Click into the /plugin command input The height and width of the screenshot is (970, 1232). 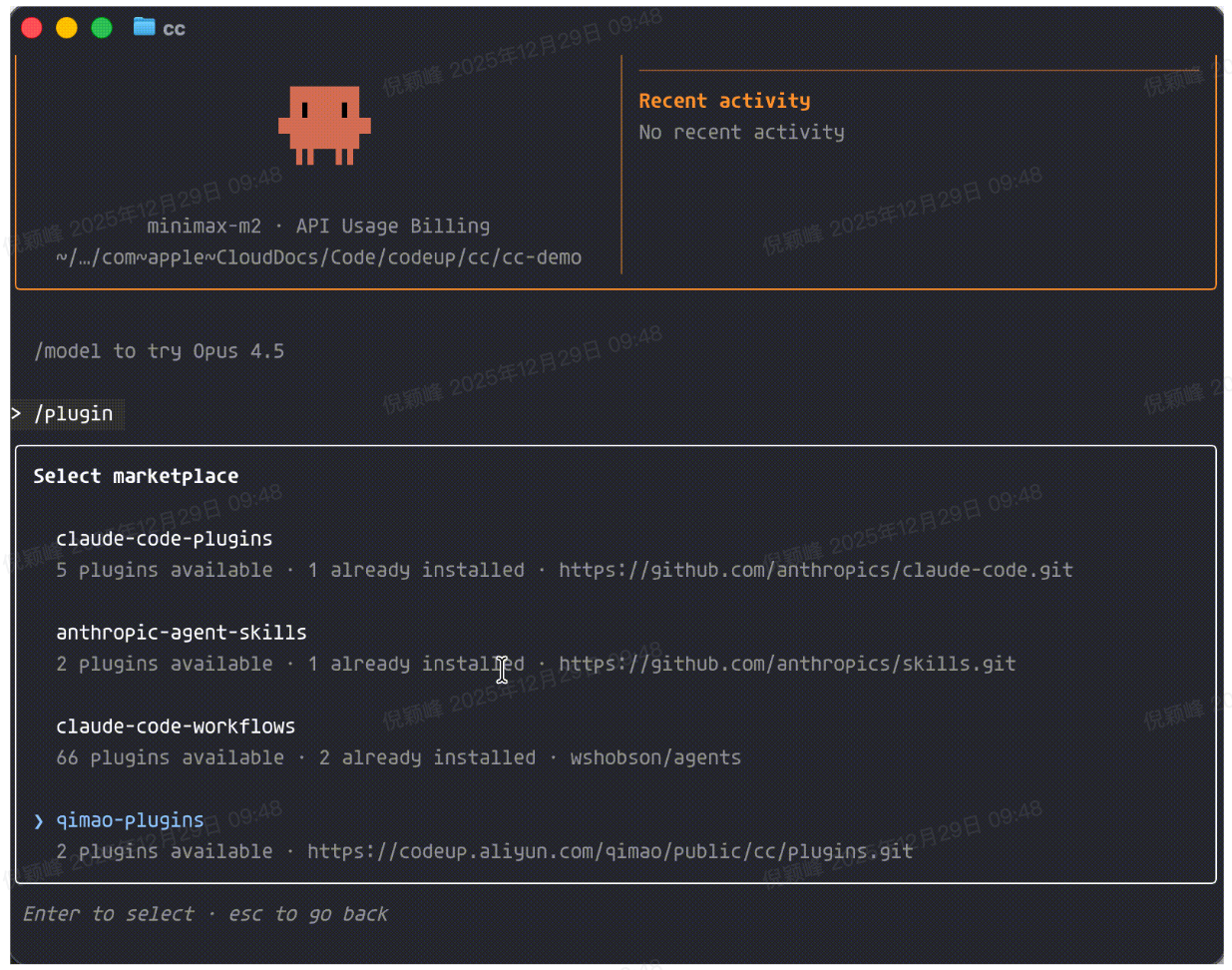[74, 413]
